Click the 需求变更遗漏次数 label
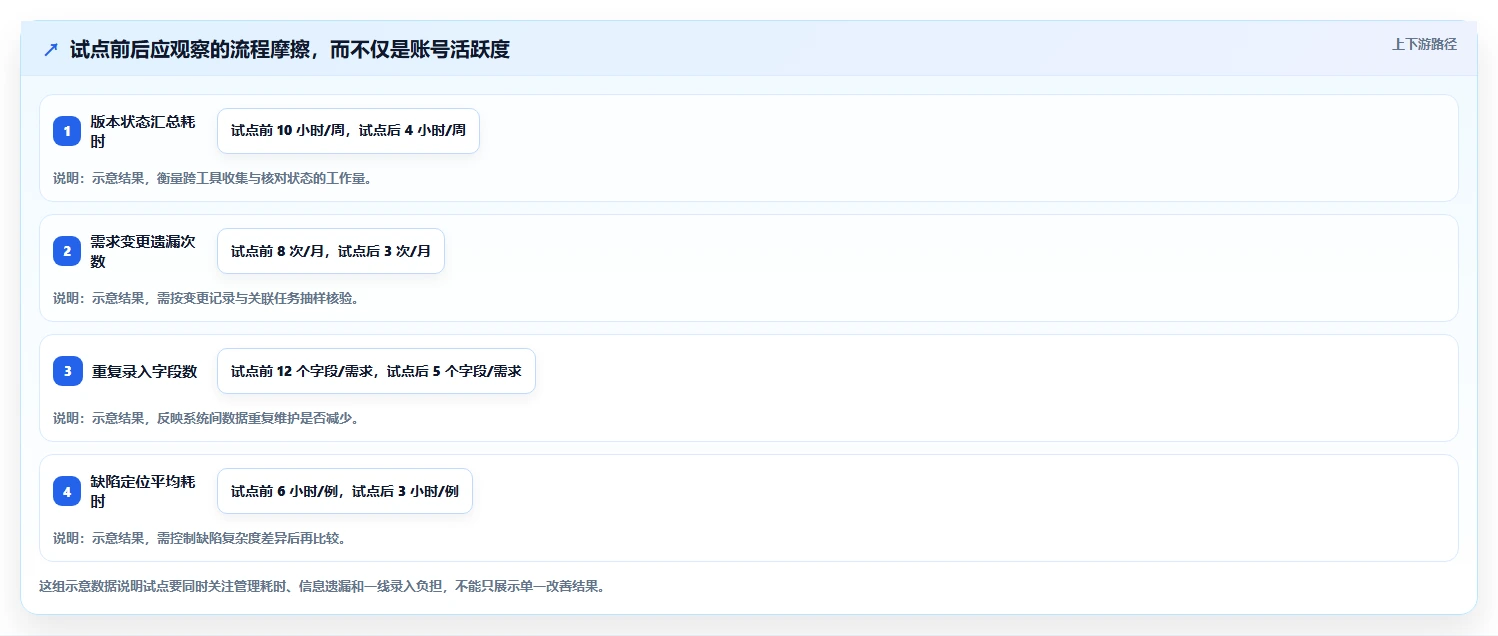The height and width of the screenshot is (636, 1498). [142, 251]
